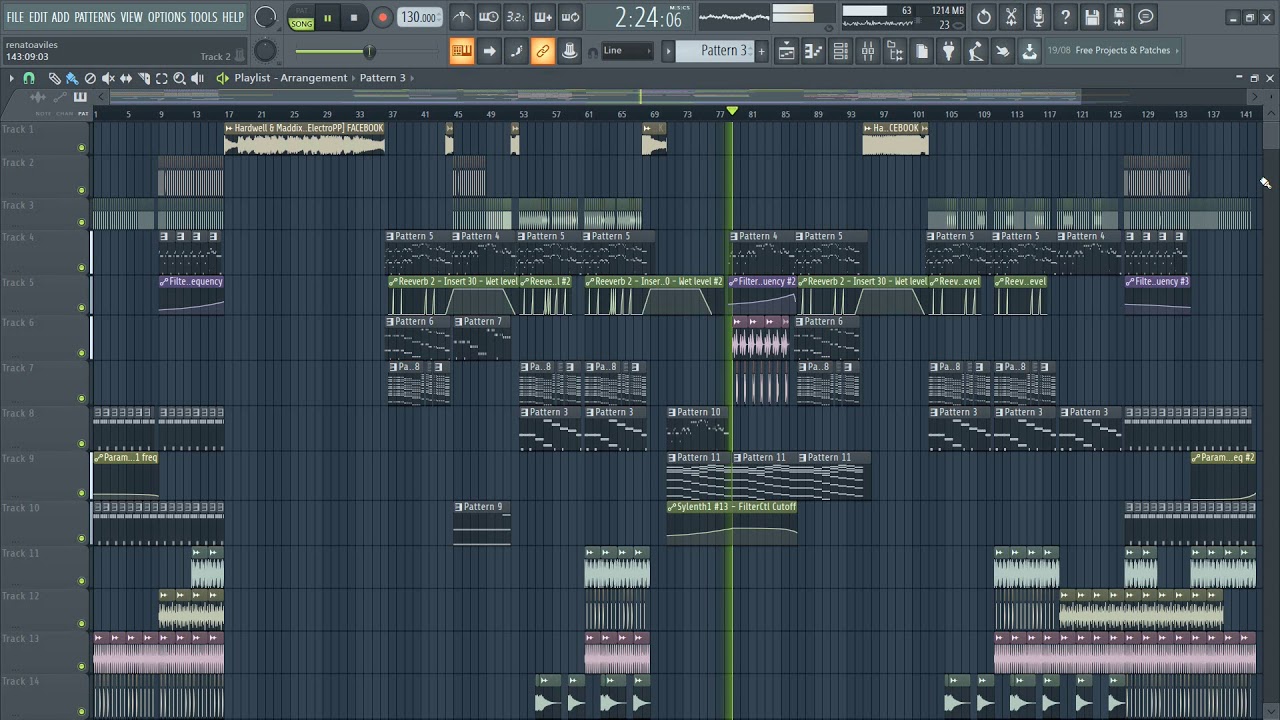The width and height of the screenshot is (1280, 720).
Task: Click the record button
Action: click(382, 18)
